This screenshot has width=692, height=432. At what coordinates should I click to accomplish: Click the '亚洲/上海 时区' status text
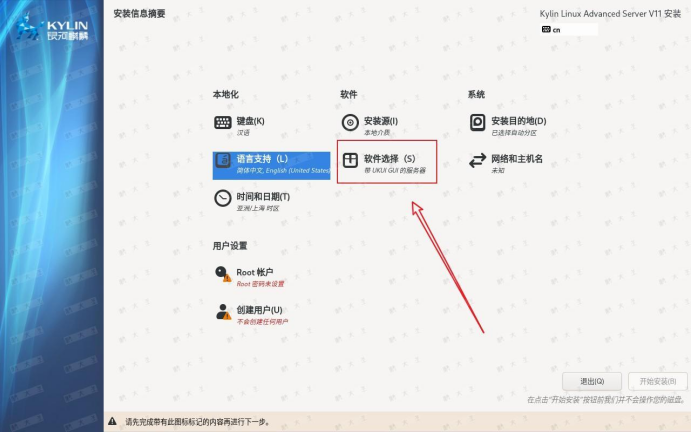tap(258, 208)
